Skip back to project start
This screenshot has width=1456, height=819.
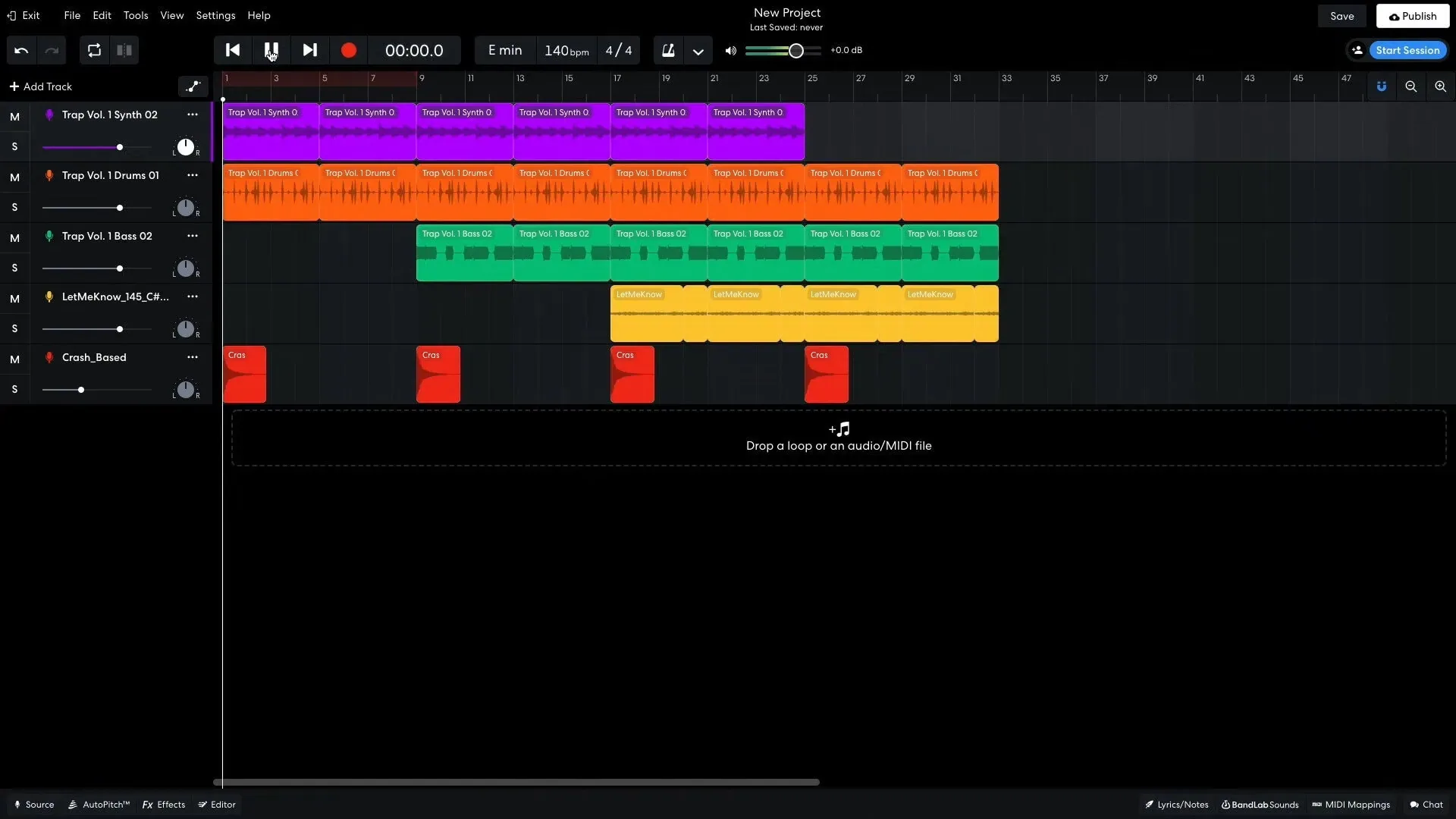click(x=233, y=50)
